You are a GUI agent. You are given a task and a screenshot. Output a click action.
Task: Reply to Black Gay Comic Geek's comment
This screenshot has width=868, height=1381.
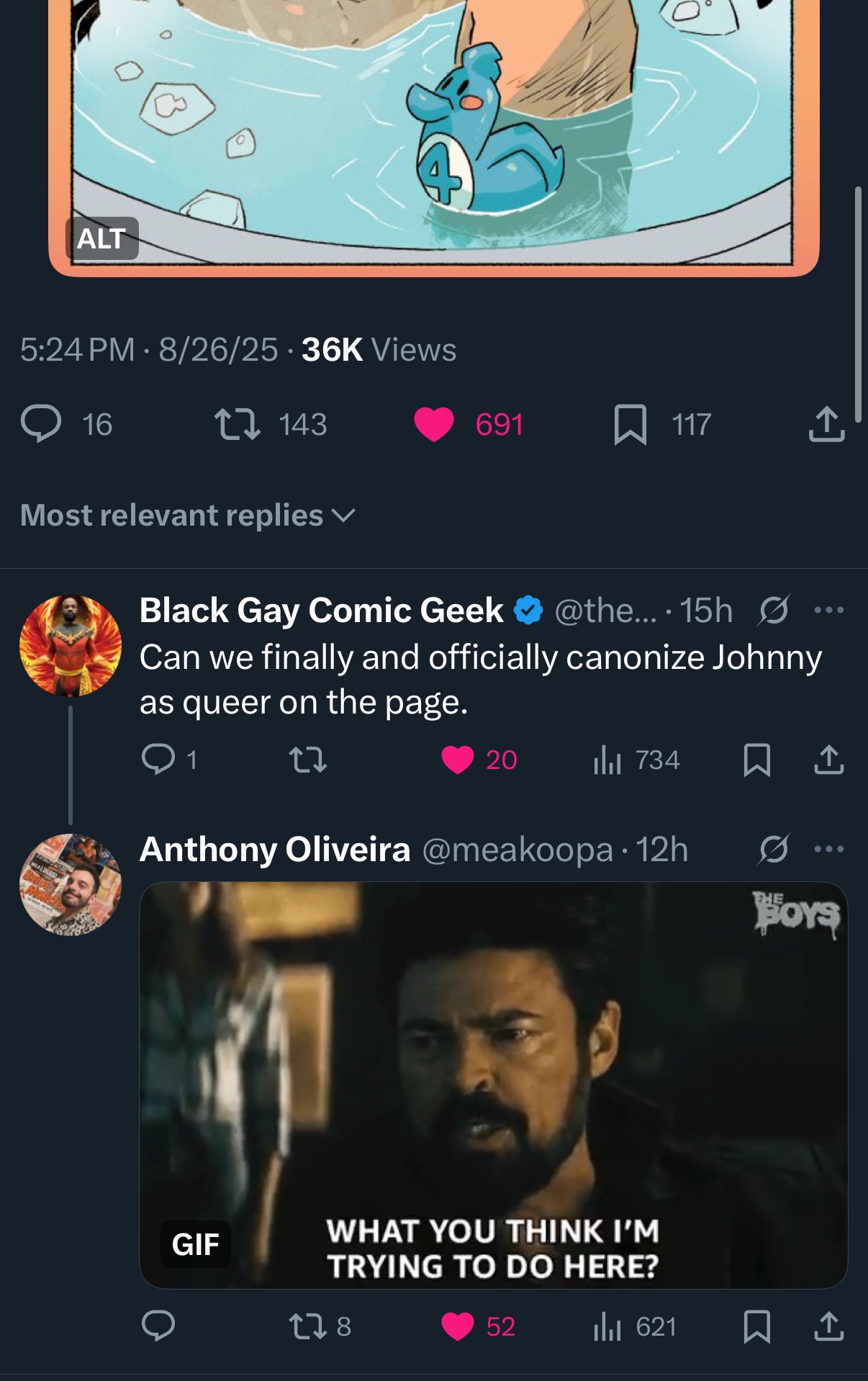[158, 760]
